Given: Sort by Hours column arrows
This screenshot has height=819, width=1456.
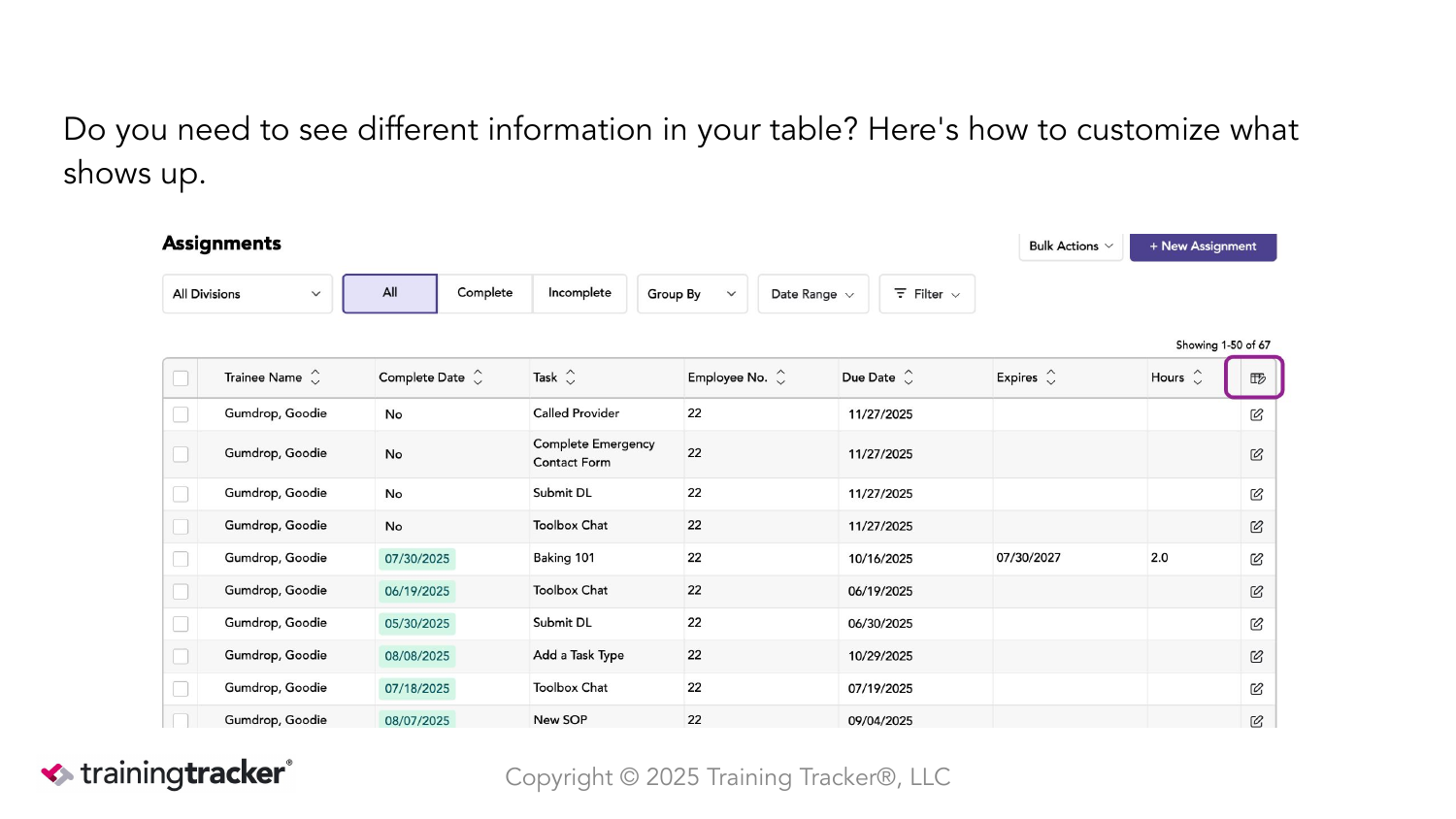Looking at the screenshot, I should [1198, 377].
